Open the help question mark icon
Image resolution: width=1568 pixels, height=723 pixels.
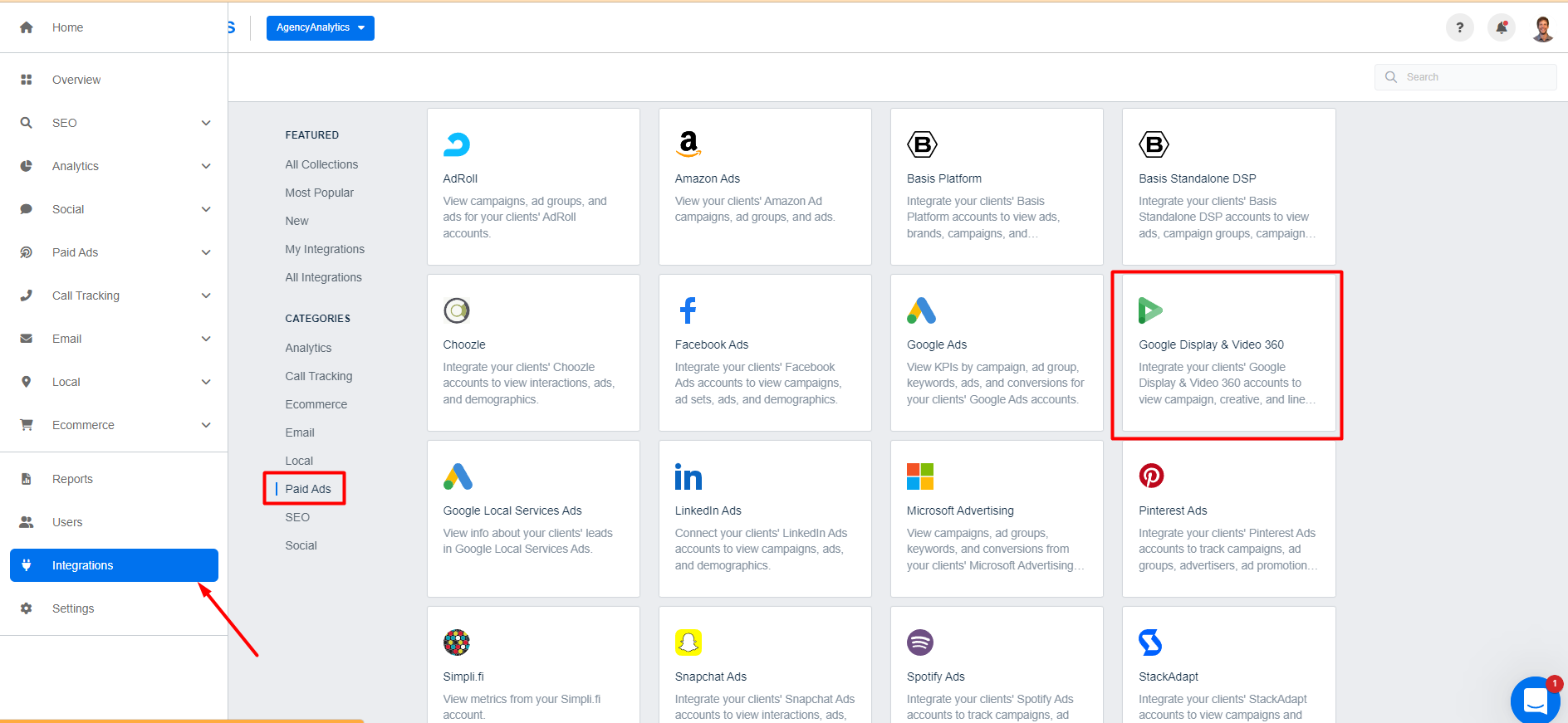click(x=1460, y=27)
